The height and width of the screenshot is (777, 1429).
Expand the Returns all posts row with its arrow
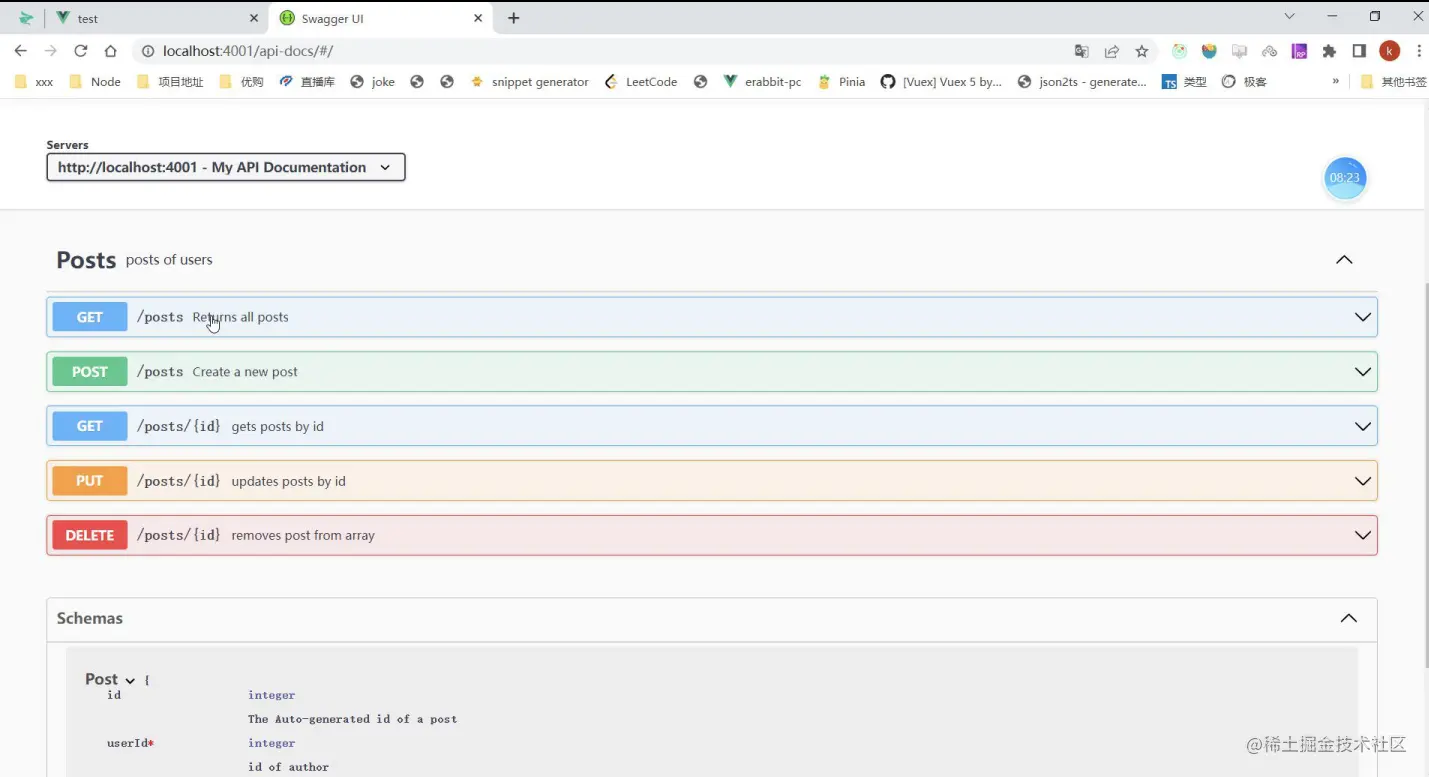(1362, 317)
